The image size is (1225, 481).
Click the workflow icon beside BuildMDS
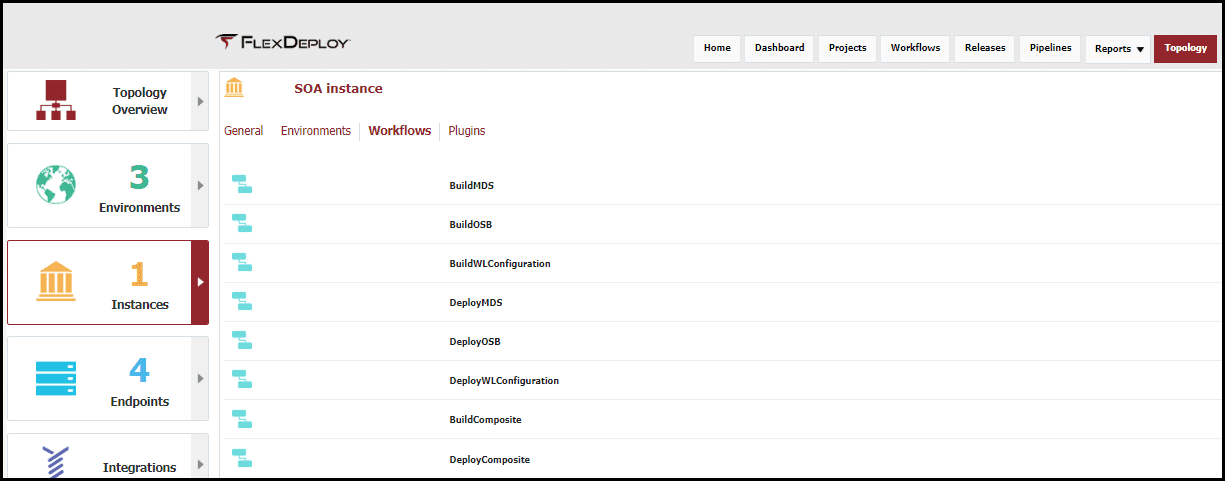(x=242, y=185)
